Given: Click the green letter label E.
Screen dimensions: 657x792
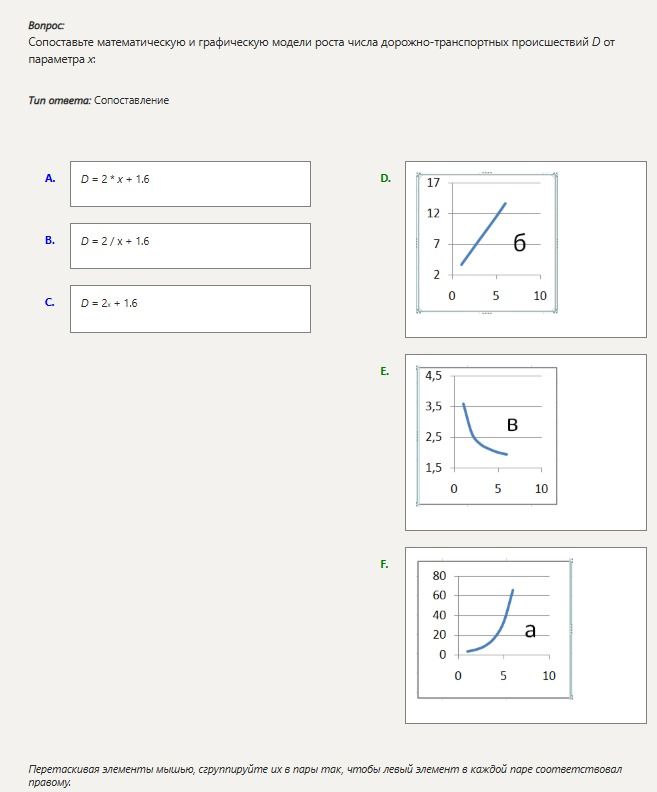Looking at the screenshot, I should (385, 371).
